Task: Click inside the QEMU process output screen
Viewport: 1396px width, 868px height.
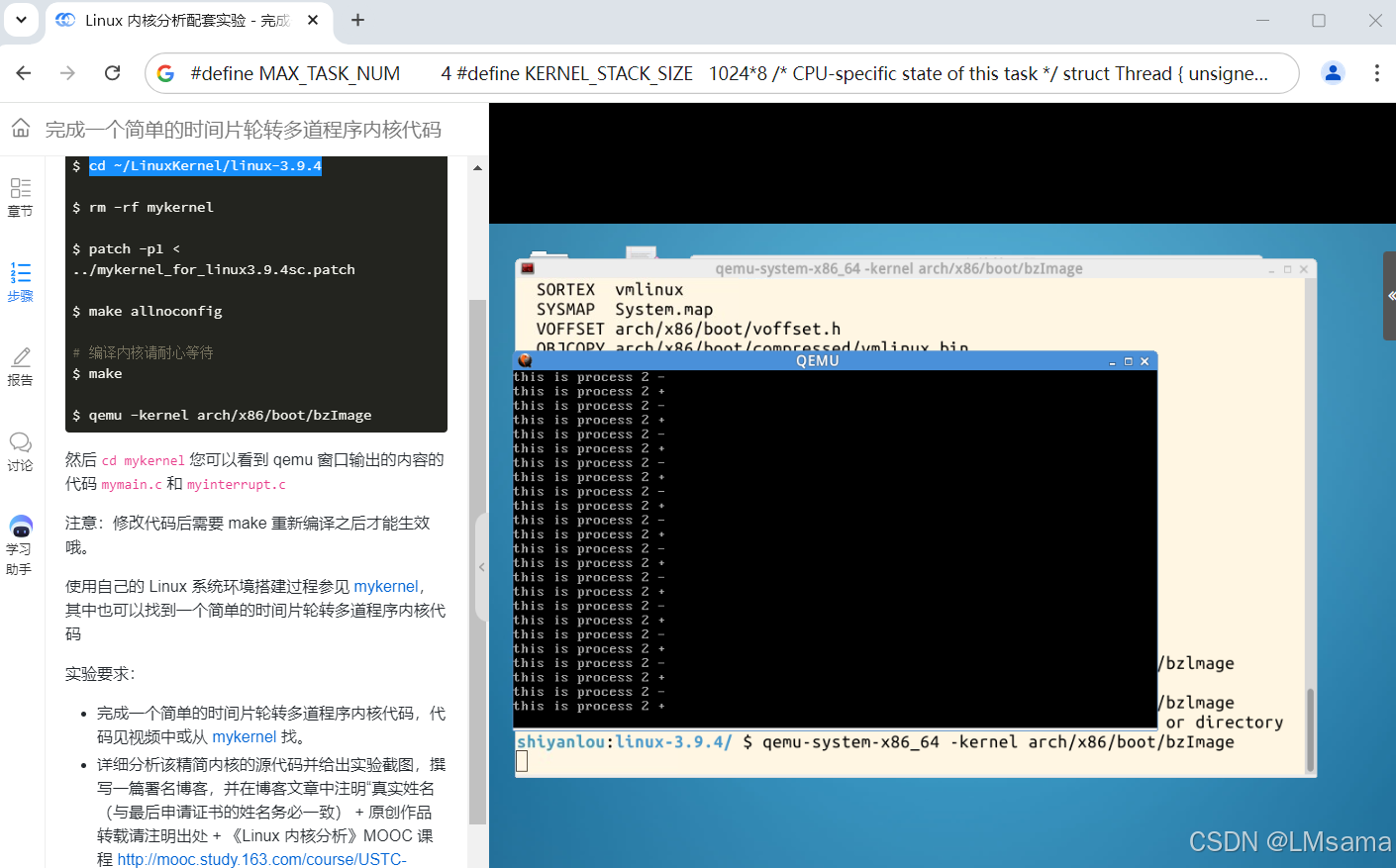Action: [835, 548]
